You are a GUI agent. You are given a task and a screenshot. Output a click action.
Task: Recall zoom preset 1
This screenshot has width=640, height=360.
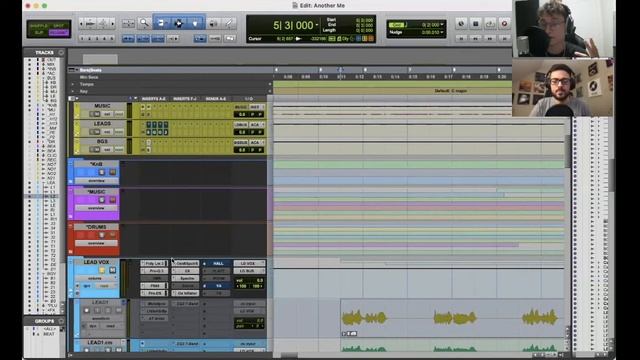(x=82, y=38)
